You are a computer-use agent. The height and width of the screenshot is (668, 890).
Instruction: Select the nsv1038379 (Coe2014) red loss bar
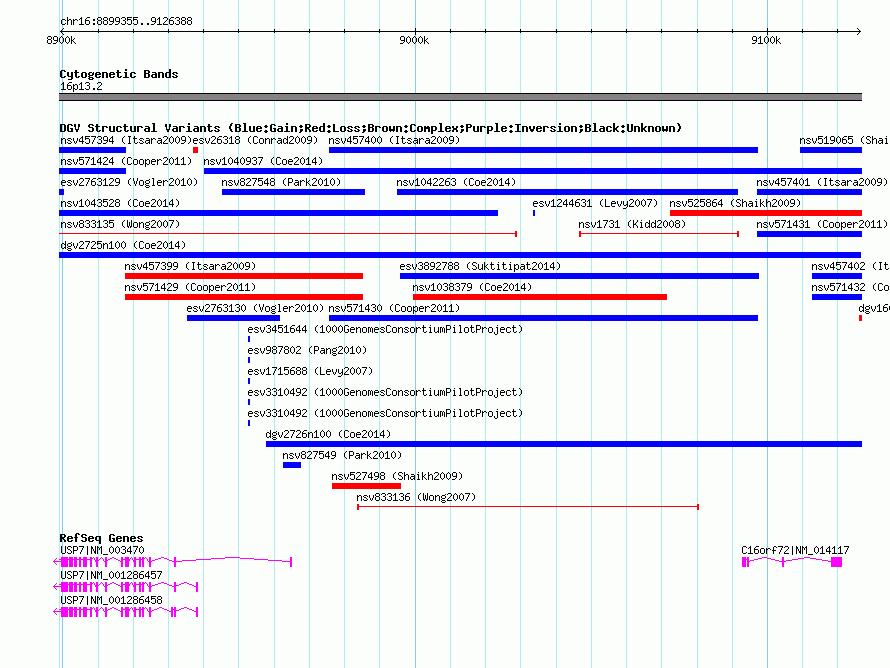point(540,297)
